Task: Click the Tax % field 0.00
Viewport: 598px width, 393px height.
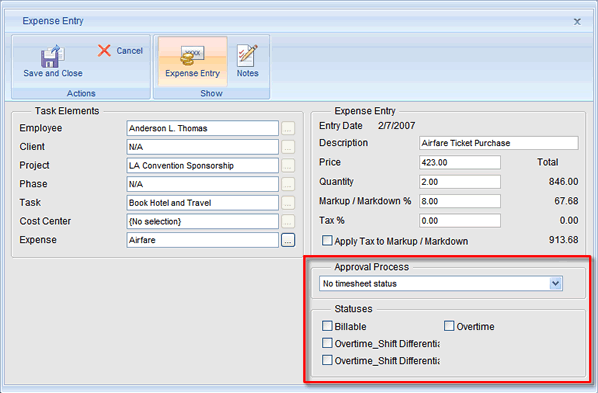Action: (460, 221)
